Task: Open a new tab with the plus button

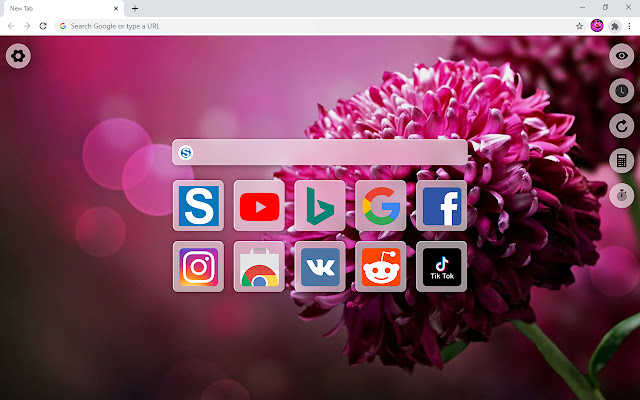Action: (x=135, y=8)
